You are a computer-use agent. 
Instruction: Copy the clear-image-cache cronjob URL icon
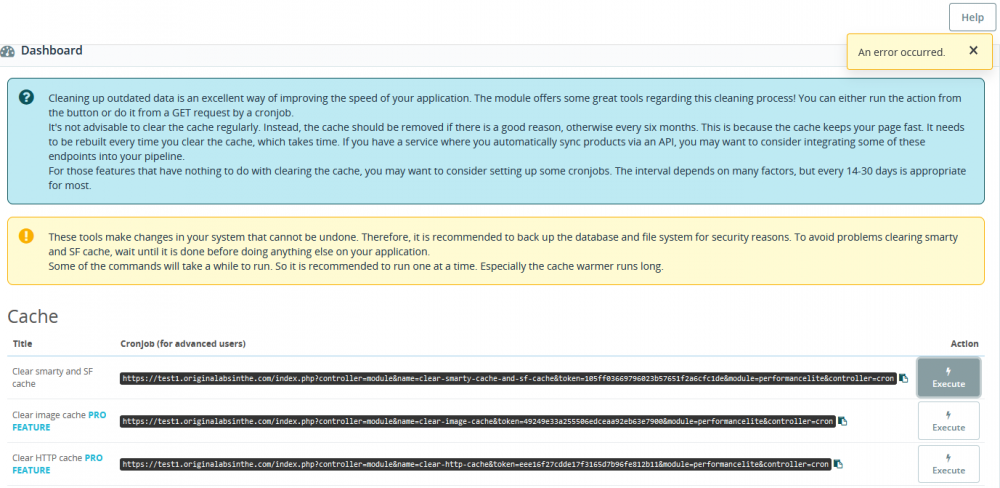tap(842, 421)
